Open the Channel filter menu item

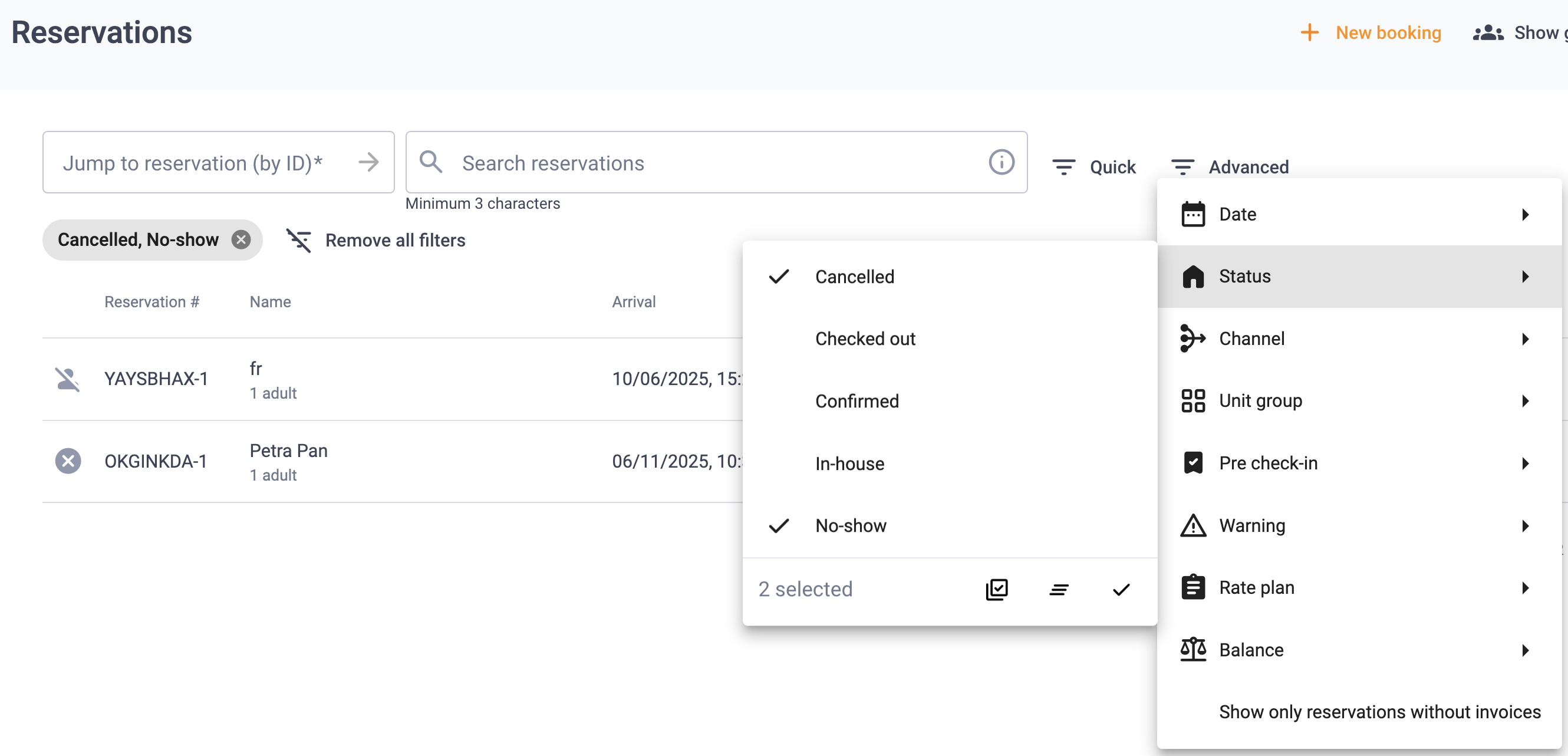[1359, 338]
